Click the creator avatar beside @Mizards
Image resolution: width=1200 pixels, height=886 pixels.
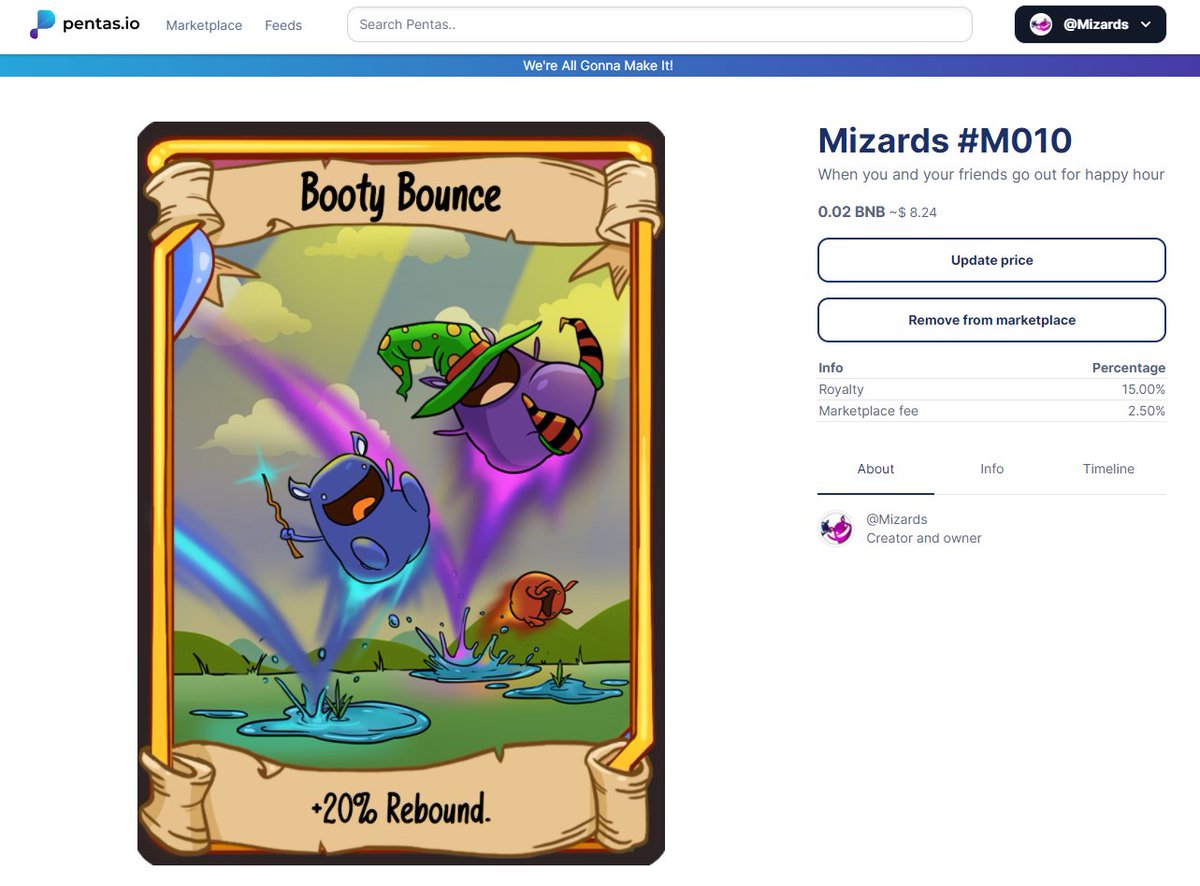836,528
